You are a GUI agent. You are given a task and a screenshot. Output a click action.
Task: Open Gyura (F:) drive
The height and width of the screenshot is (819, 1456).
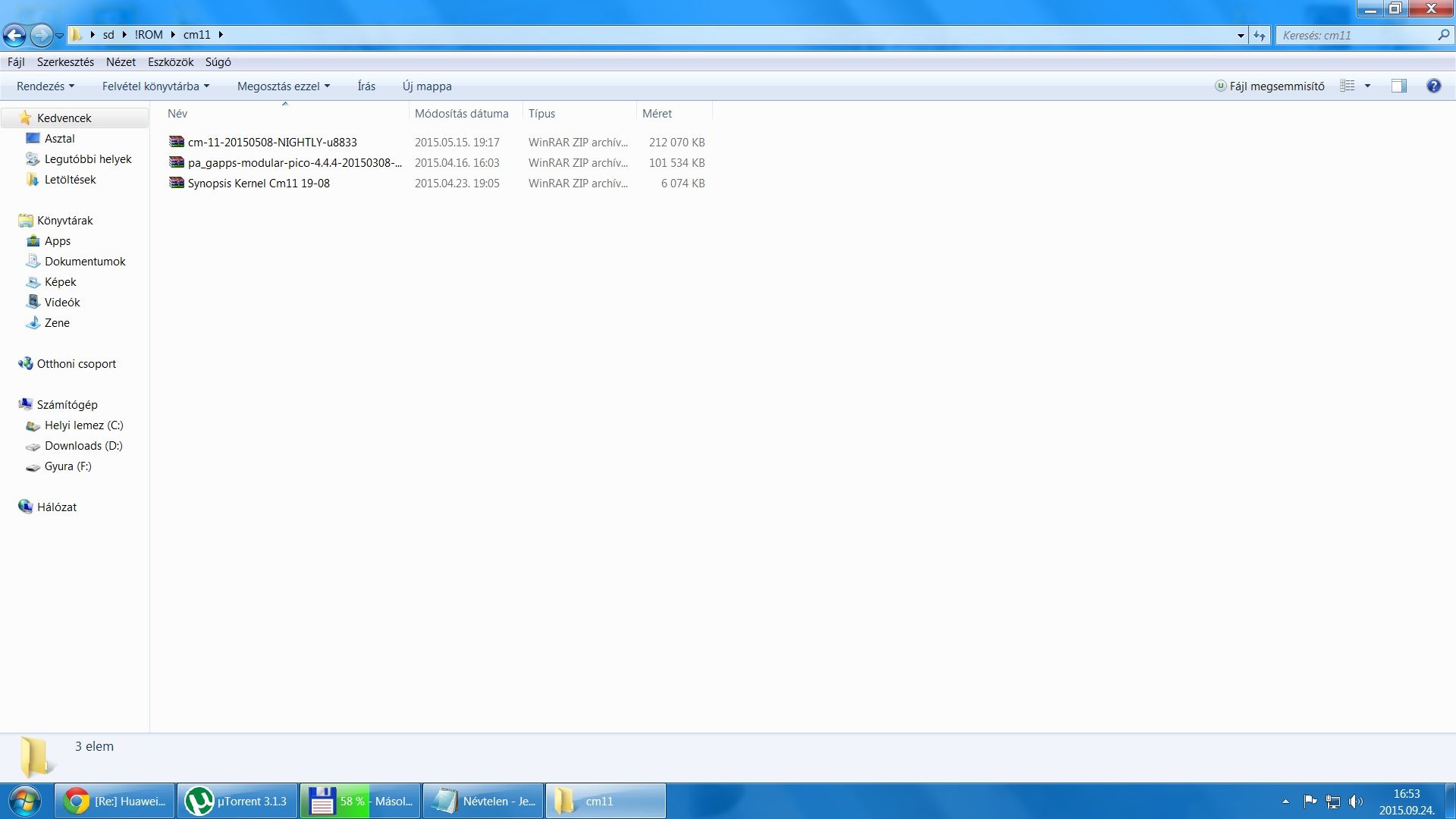(67, 466)
